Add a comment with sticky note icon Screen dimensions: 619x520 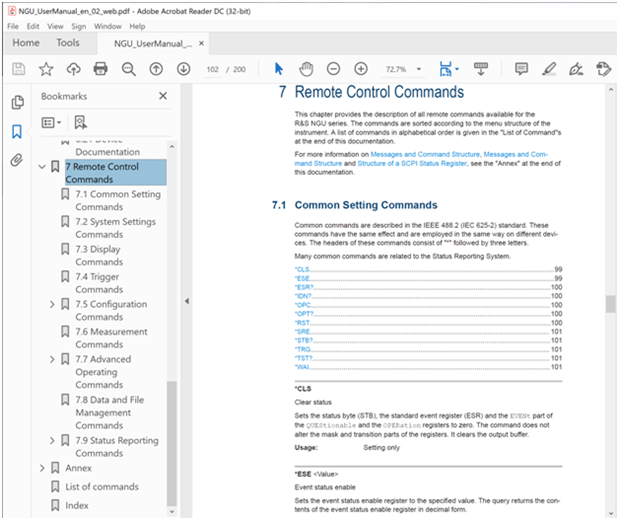tap(521, 69)
